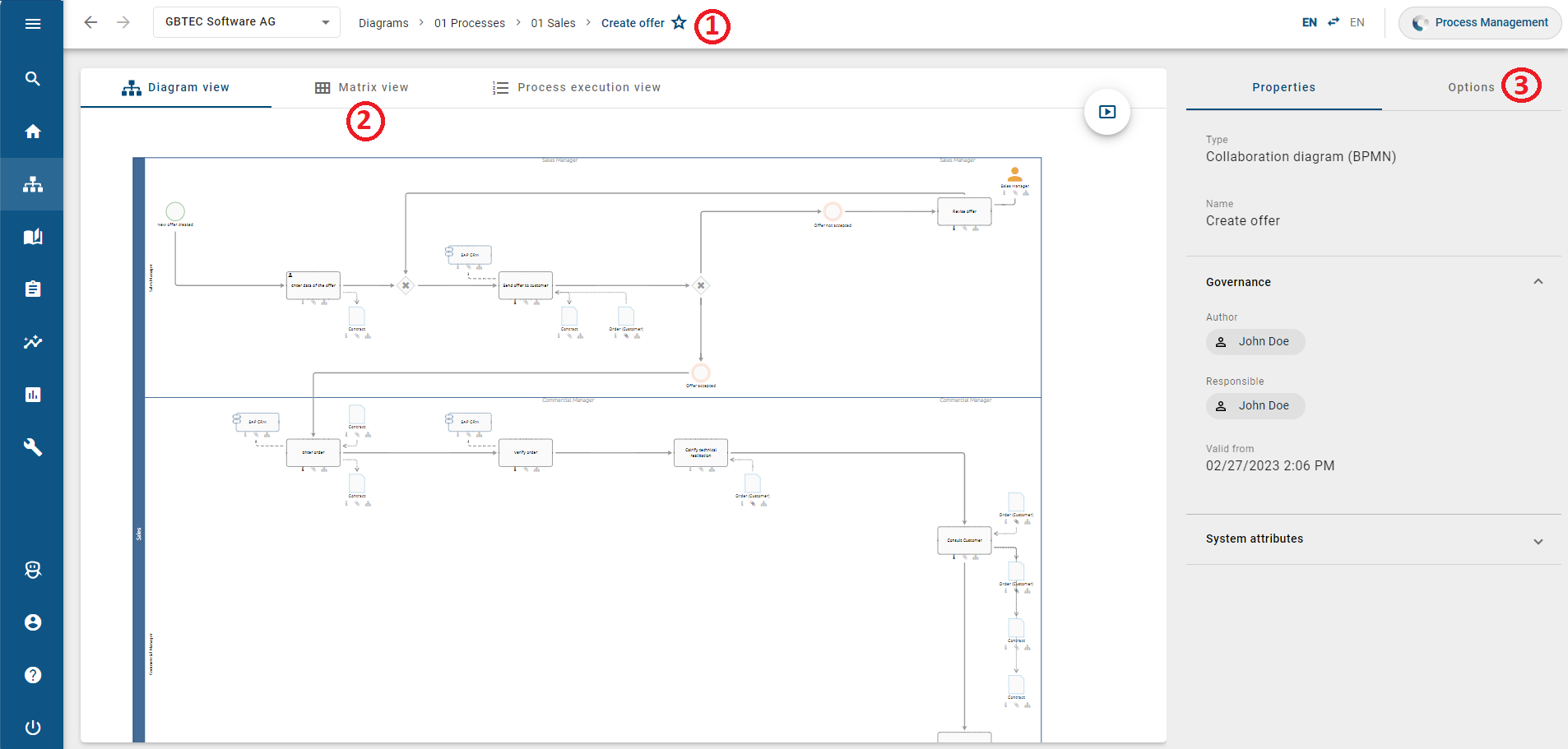
Task: Open the GBTEC Software AG repository dropdown
Action: point(247,22)
